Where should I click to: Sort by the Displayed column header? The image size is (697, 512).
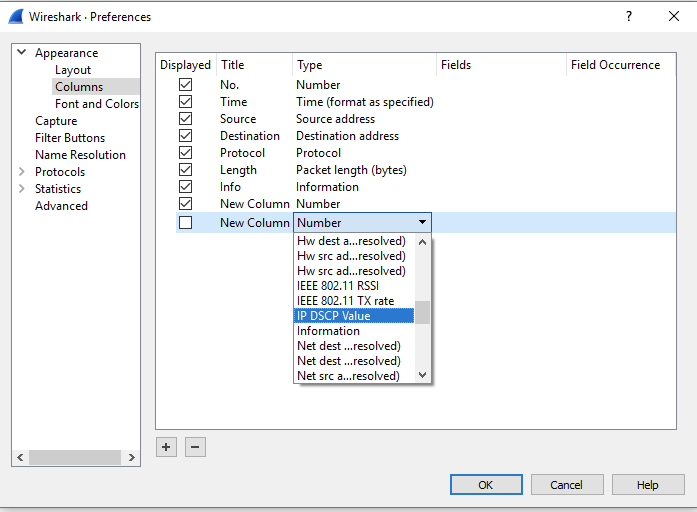[185, 65]
